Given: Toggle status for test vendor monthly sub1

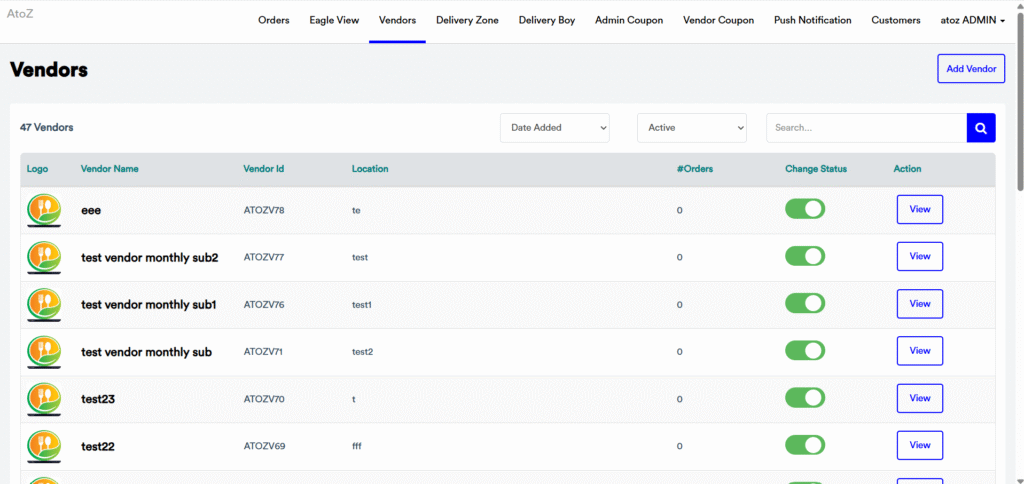Looking at the screenshot, I should tap(805, 303).
